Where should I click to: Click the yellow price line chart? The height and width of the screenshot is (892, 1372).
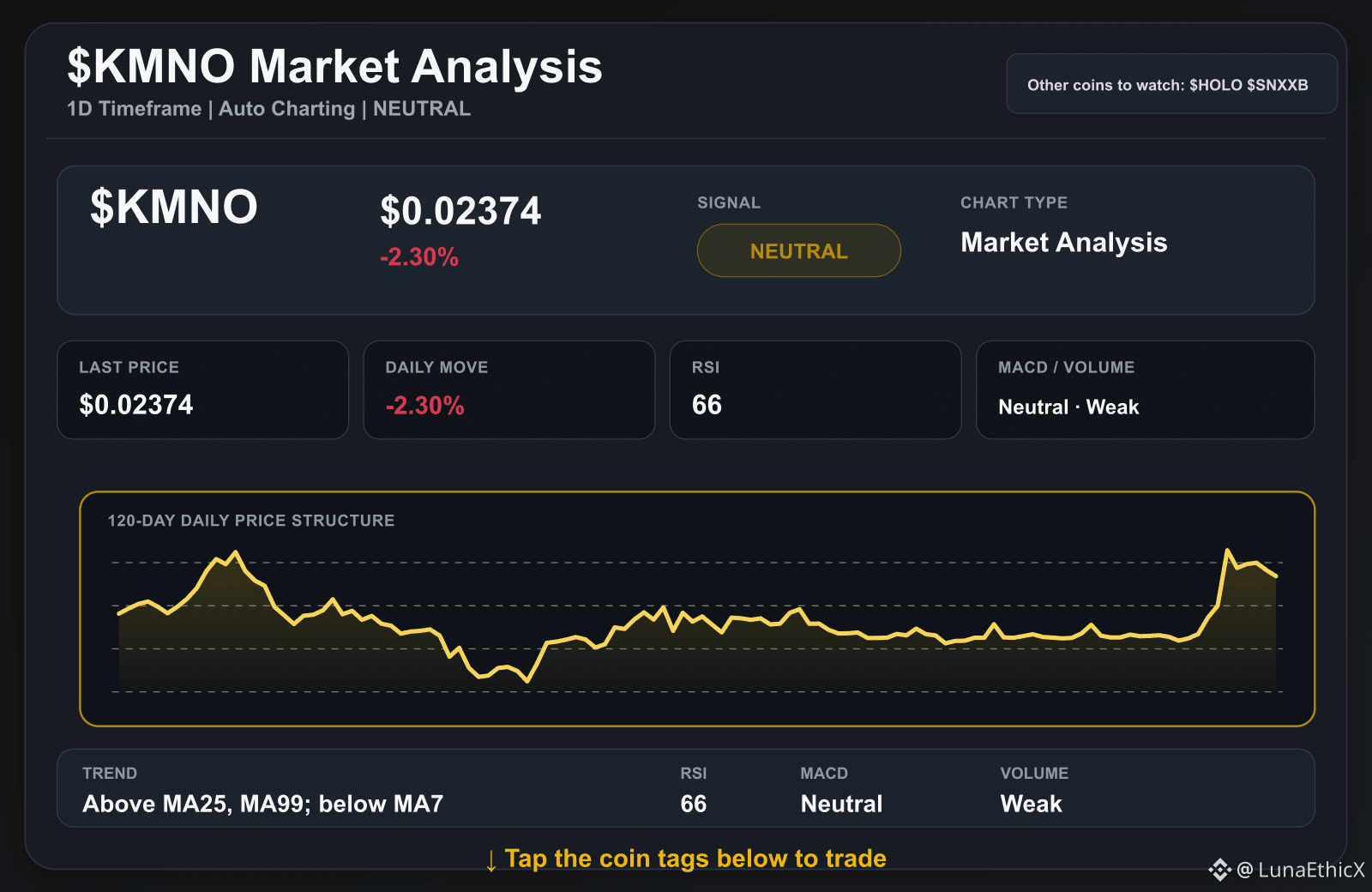[697, 619]
